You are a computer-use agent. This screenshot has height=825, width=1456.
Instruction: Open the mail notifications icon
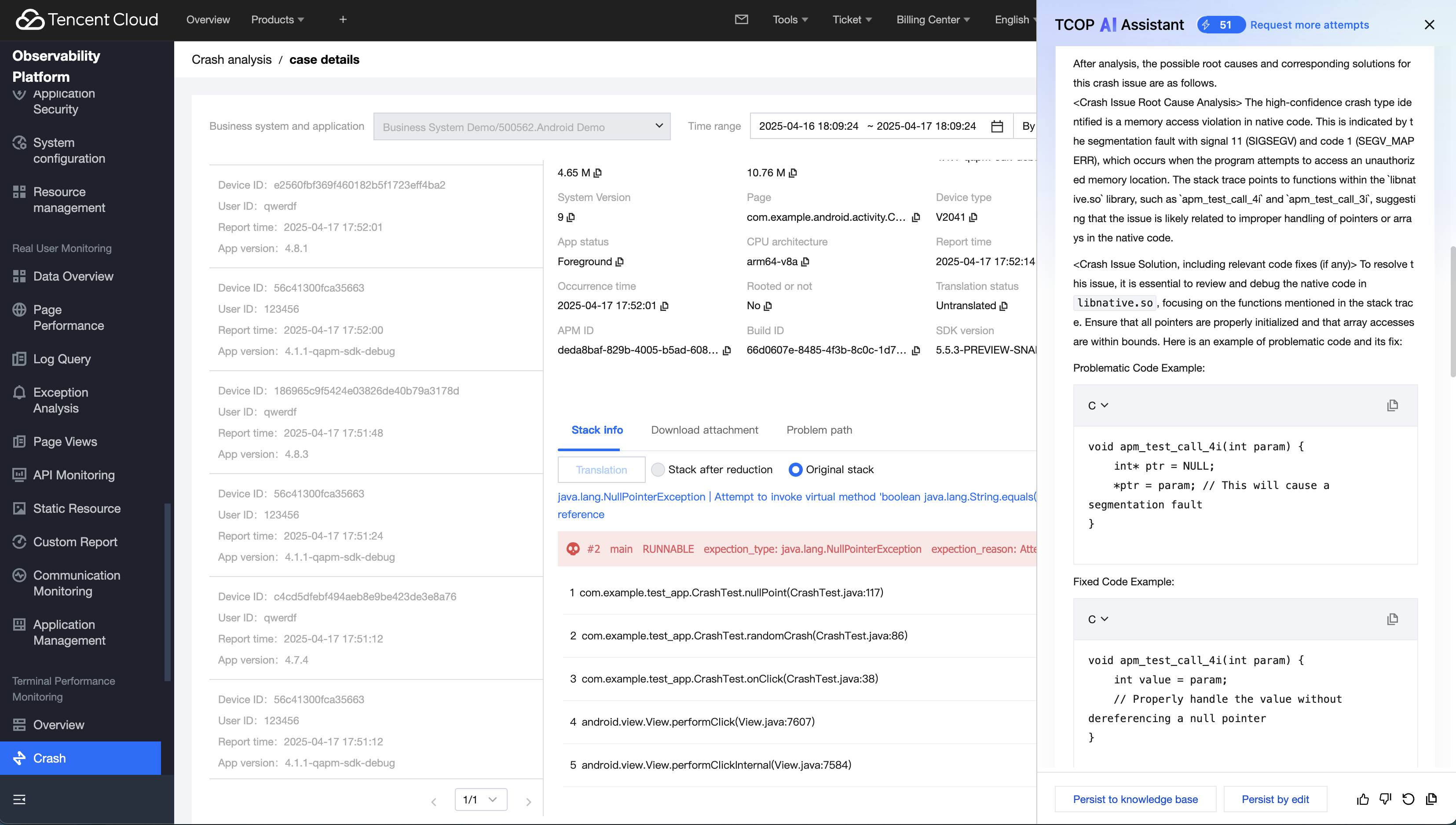click(741, 20)
